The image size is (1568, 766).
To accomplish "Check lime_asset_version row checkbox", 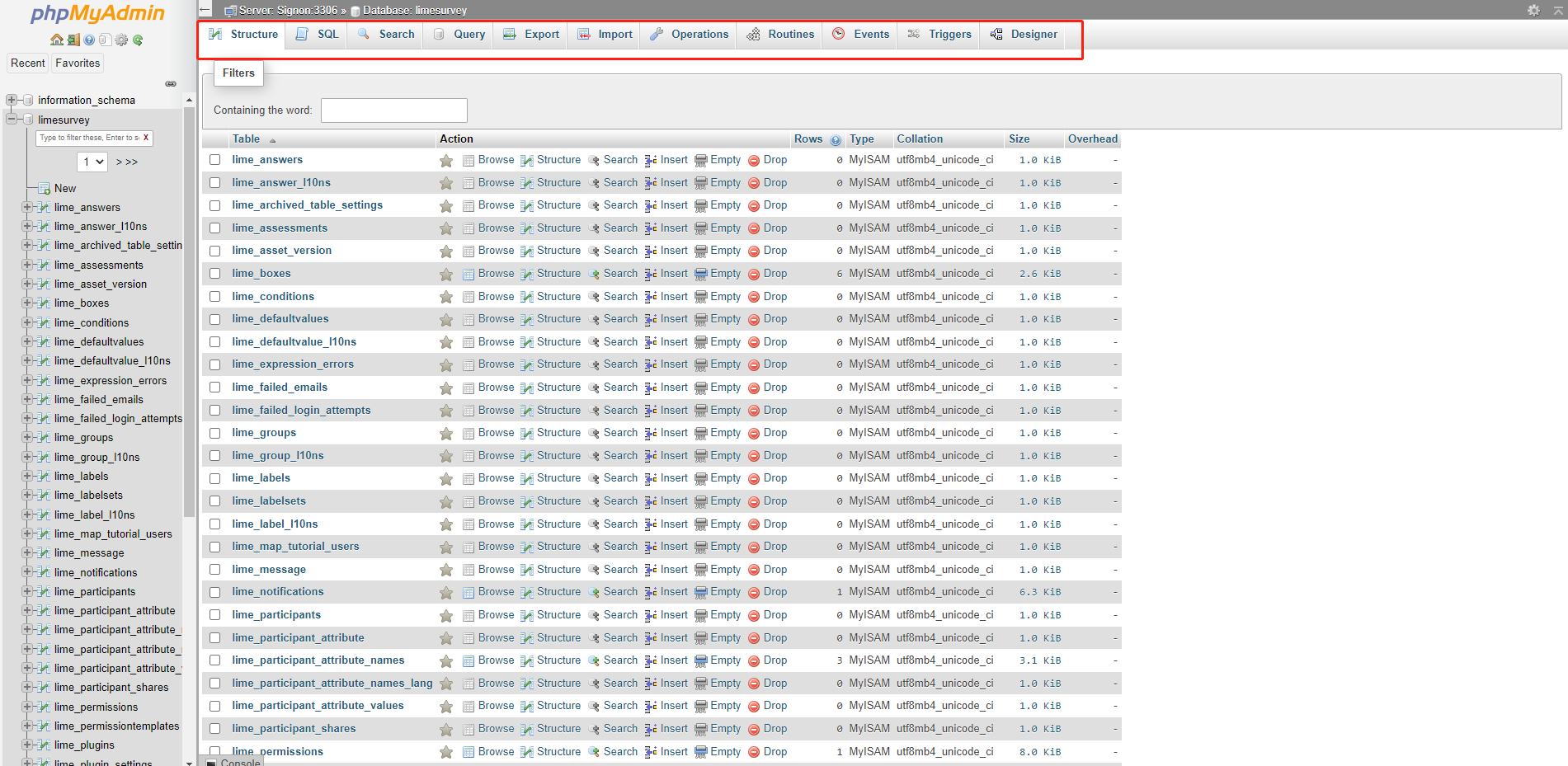I will tap(215, 251).
